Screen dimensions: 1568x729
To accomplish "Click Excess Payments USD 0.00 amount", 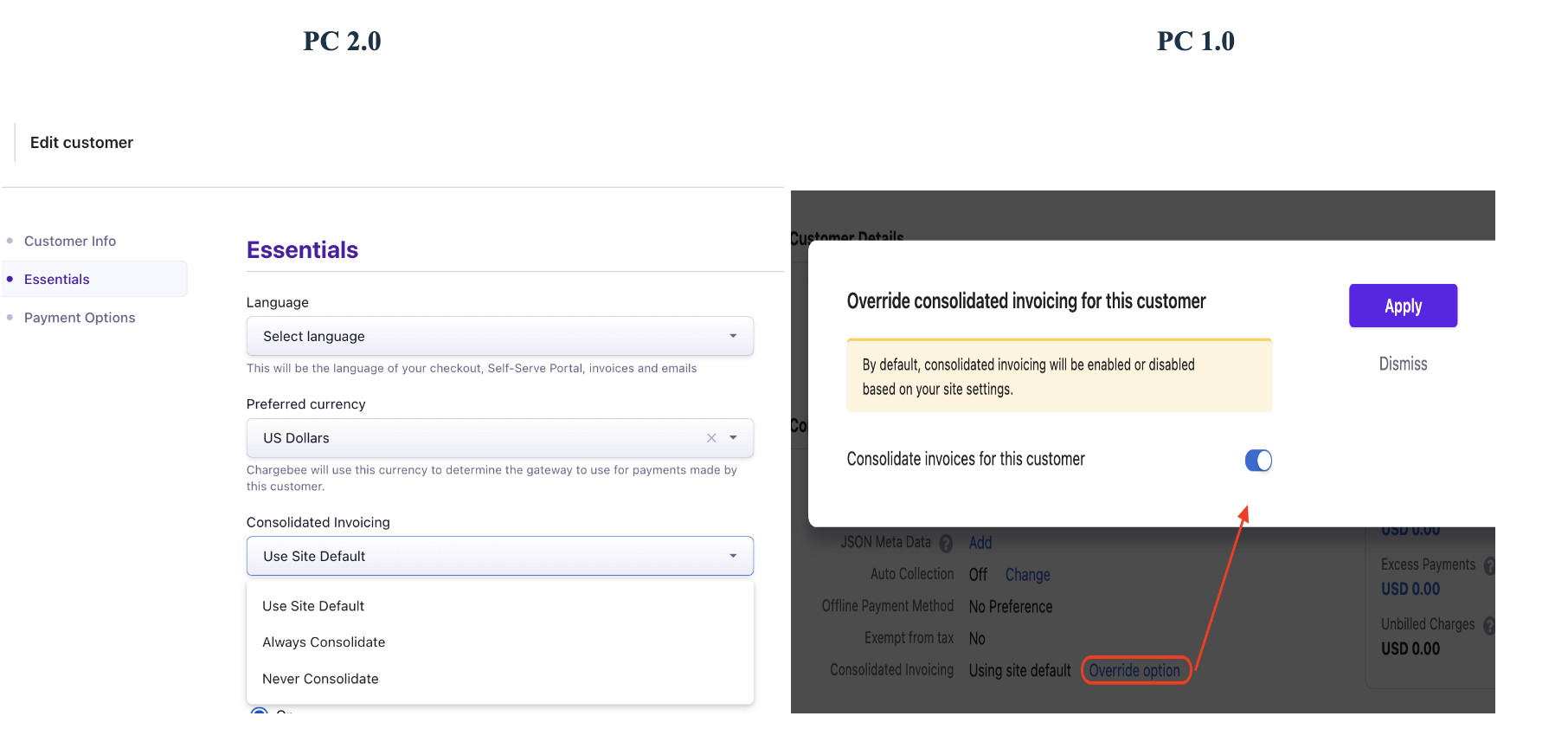I will point(1411,589).
